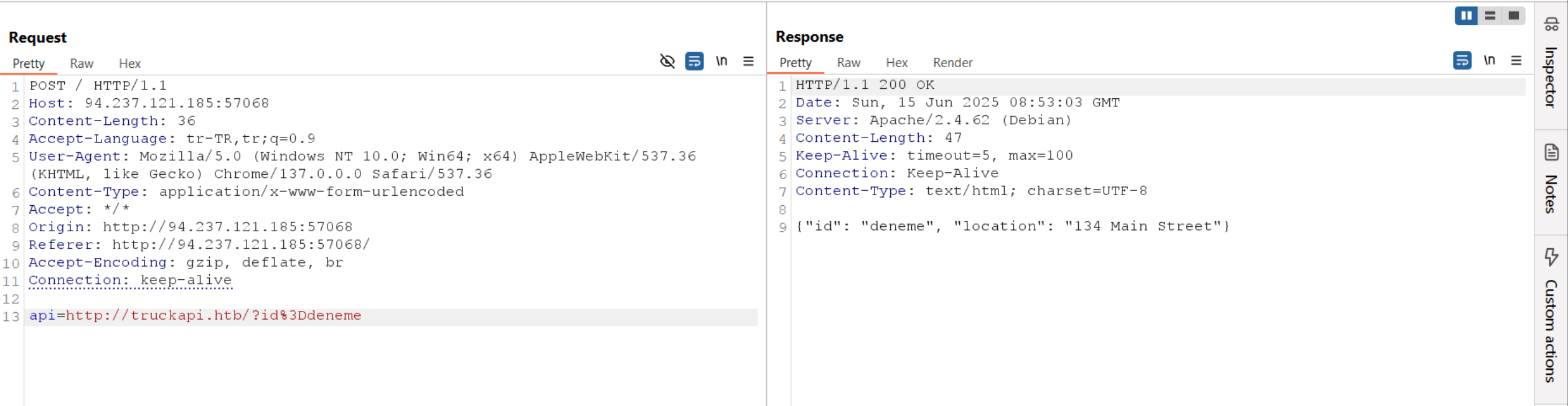This screenshot has height=406, width=1568.
Task: Select Response Raw tab
Action: (848, 63)
